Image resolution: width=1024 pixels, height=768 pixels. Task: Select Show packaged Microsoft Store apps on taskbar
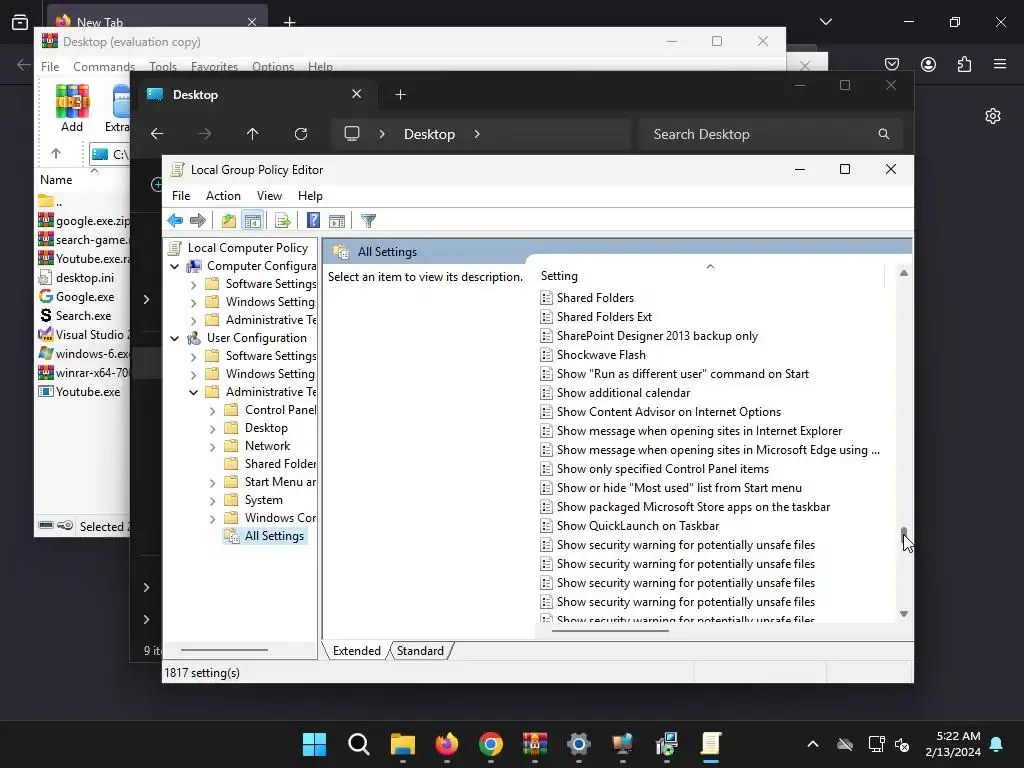[693, 507]
